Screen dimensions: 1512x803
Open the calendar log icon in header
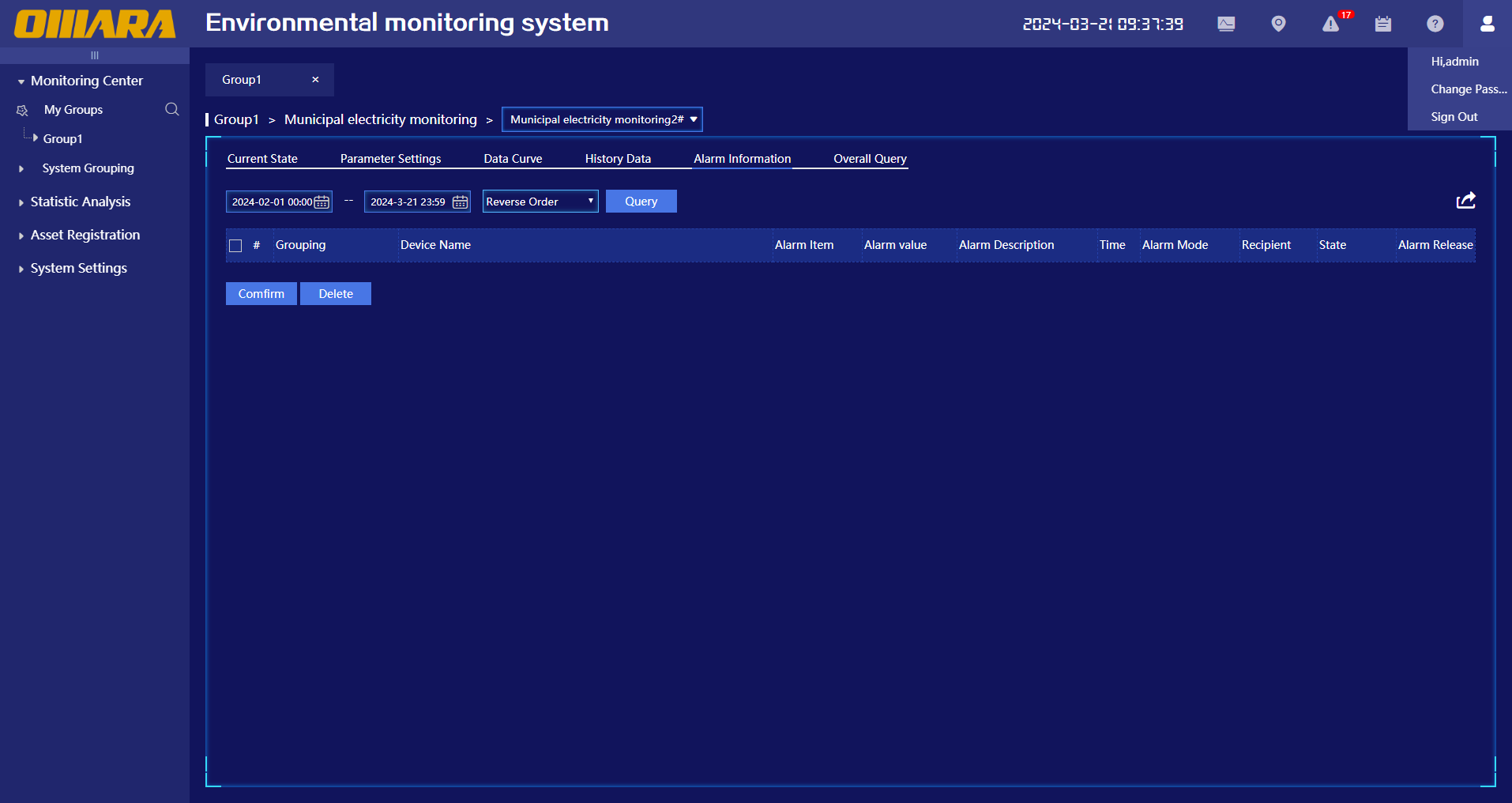1382,24
